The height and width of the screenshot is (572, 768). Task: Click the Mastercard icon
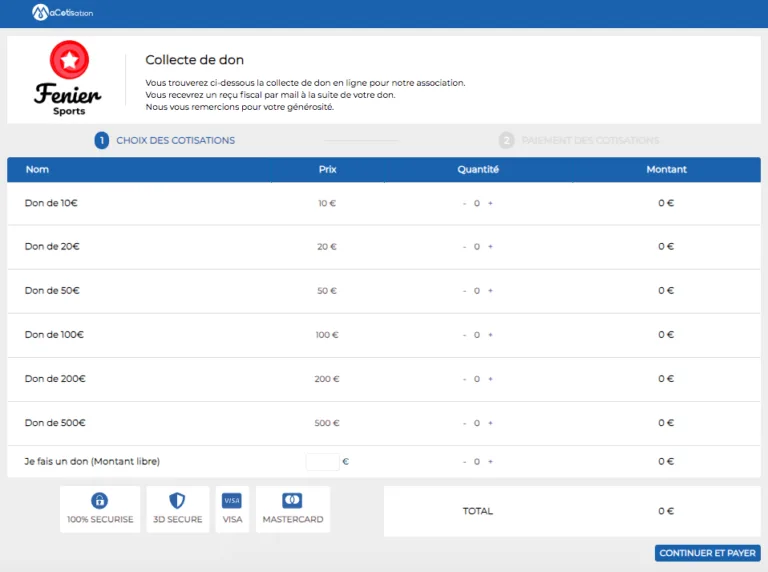292,500
